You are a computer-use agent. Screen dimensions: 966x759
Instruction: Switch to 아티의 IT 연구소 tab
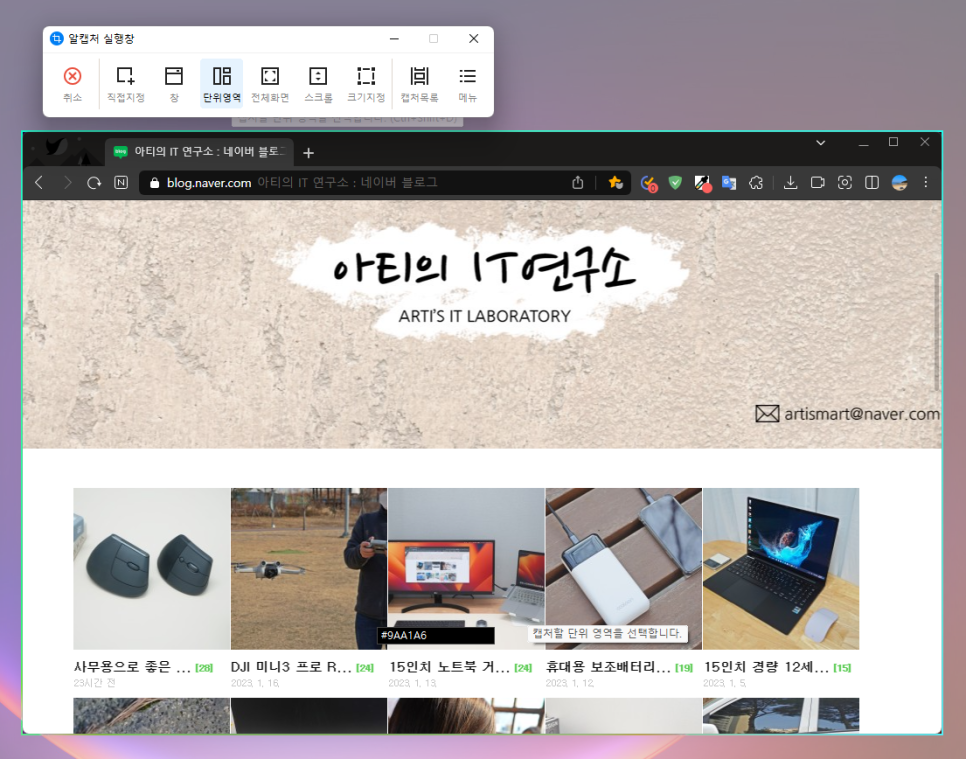(x=200, y=152)
